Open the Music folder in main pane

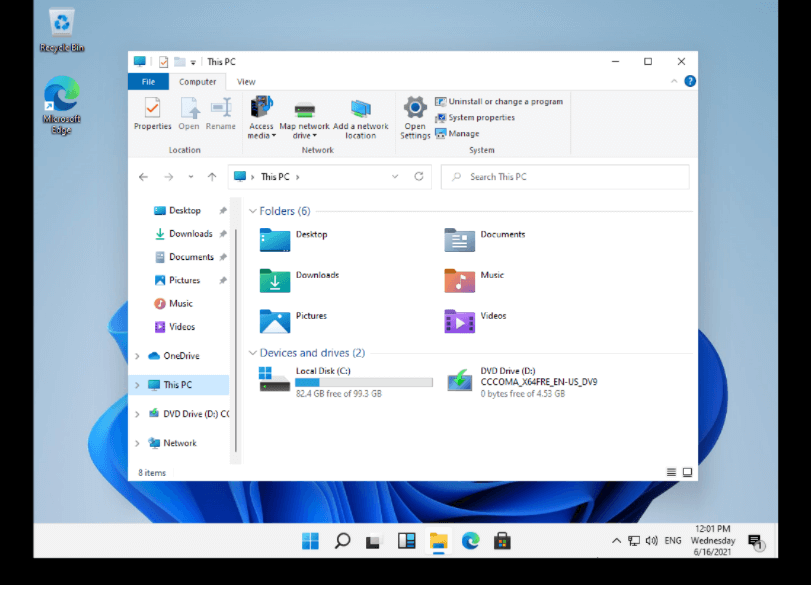click(x=460, y=280)
